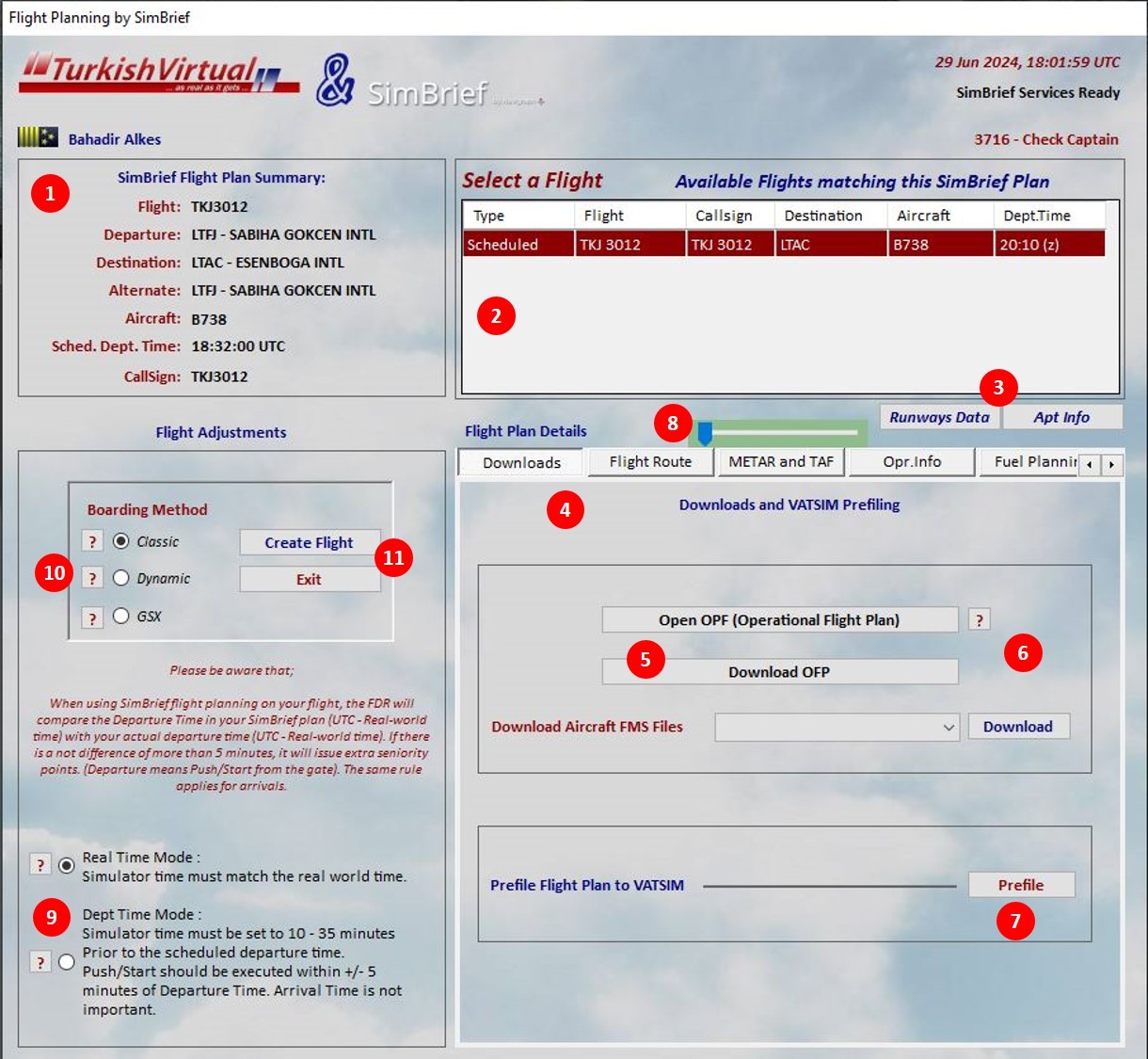
Task: Click Download next to the FMS files
Action: tap(1018, 727)
